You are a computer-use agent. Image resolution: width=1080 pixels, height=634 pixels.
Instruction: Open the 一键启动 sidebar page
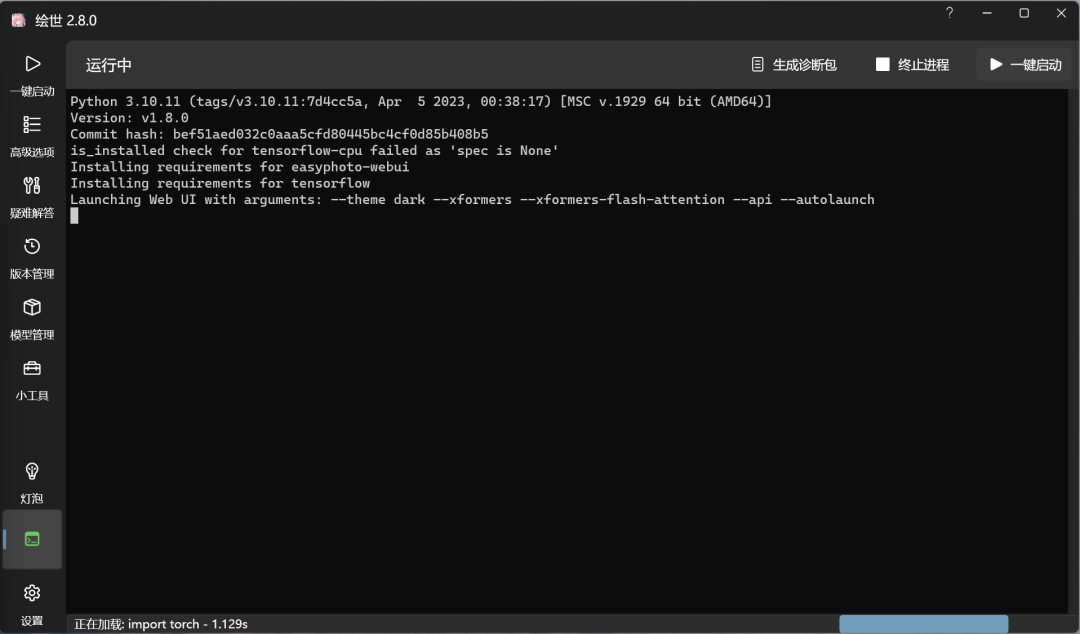pos(32,75)
